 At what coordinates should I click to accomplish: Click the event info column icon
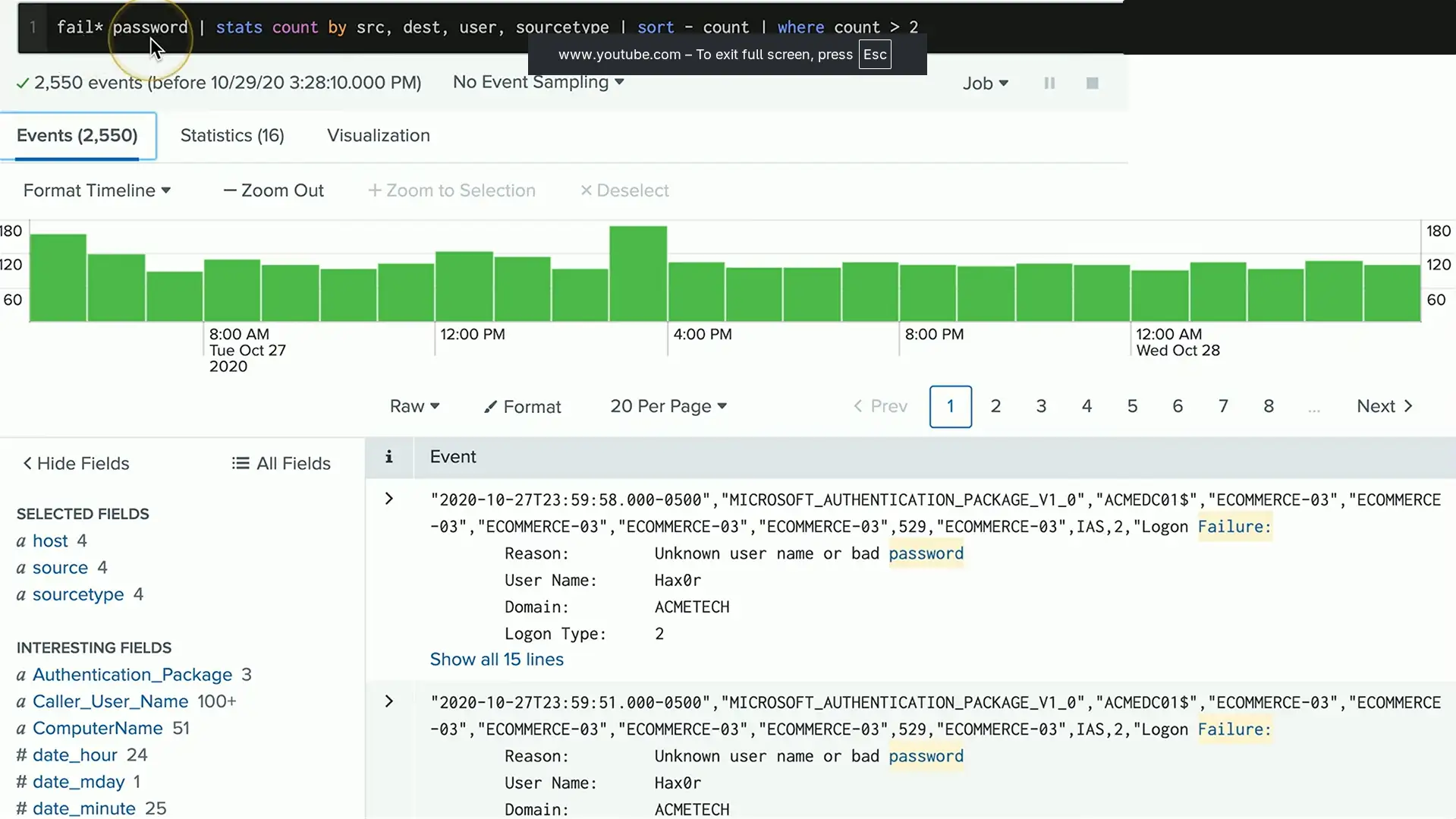388,457
